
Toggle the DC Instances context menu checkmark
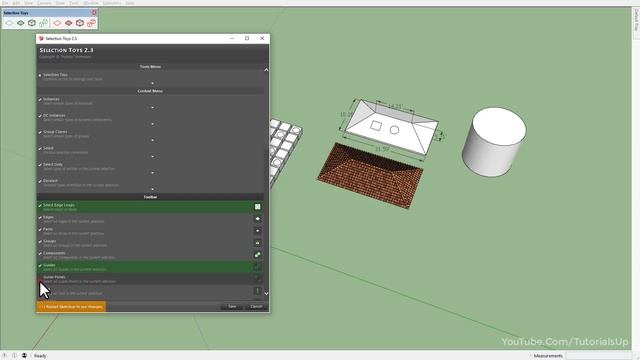pos(40,116)
